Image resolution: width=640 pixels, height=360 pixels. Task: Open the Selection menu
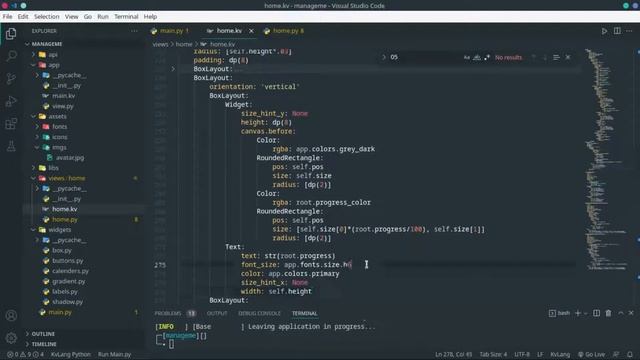pyautogui.click(x=47, y=17)
